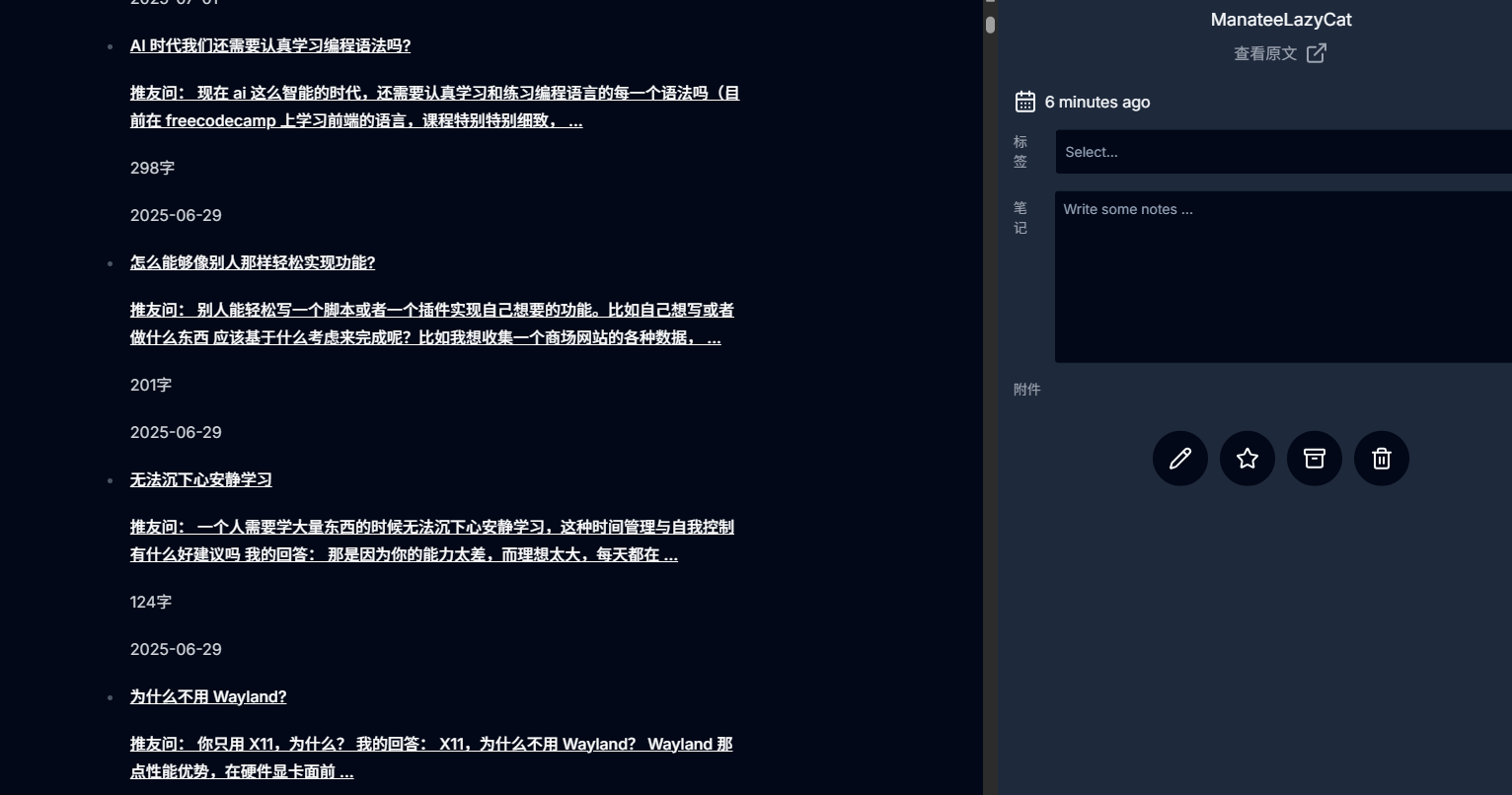1512x795 pixels.
Task: Click the pencil edit icon button
Action: coord(1180,459)
